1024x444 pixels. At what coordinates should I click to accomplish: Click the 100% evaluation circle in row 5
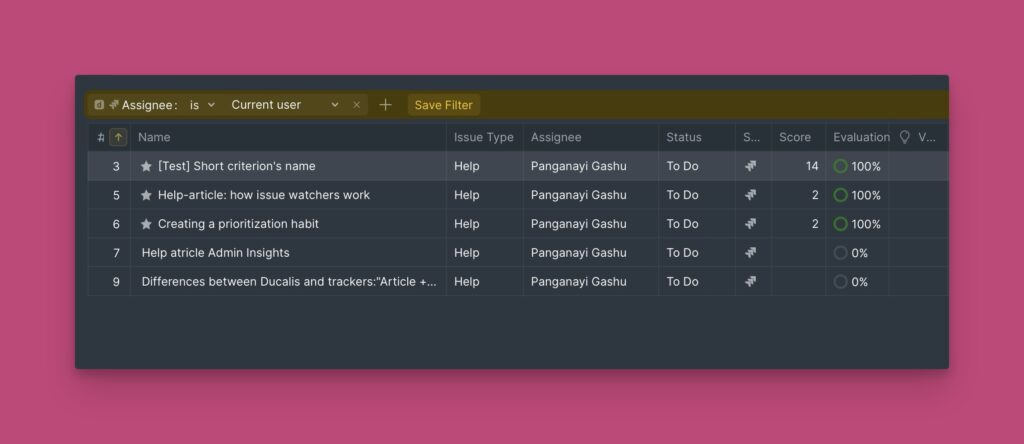(x=840, y=195)
